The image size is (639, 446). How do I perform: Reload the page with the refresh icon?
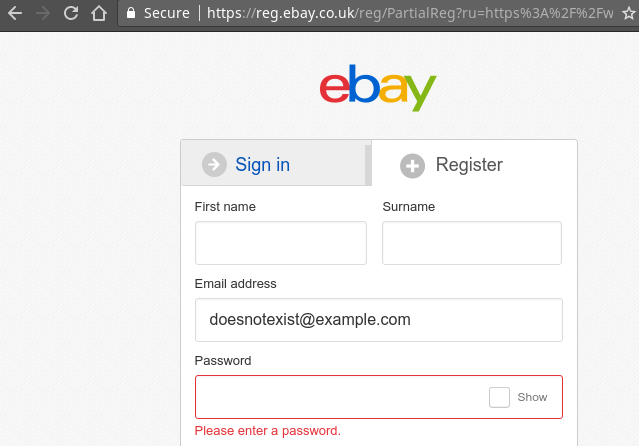(71, 13)
